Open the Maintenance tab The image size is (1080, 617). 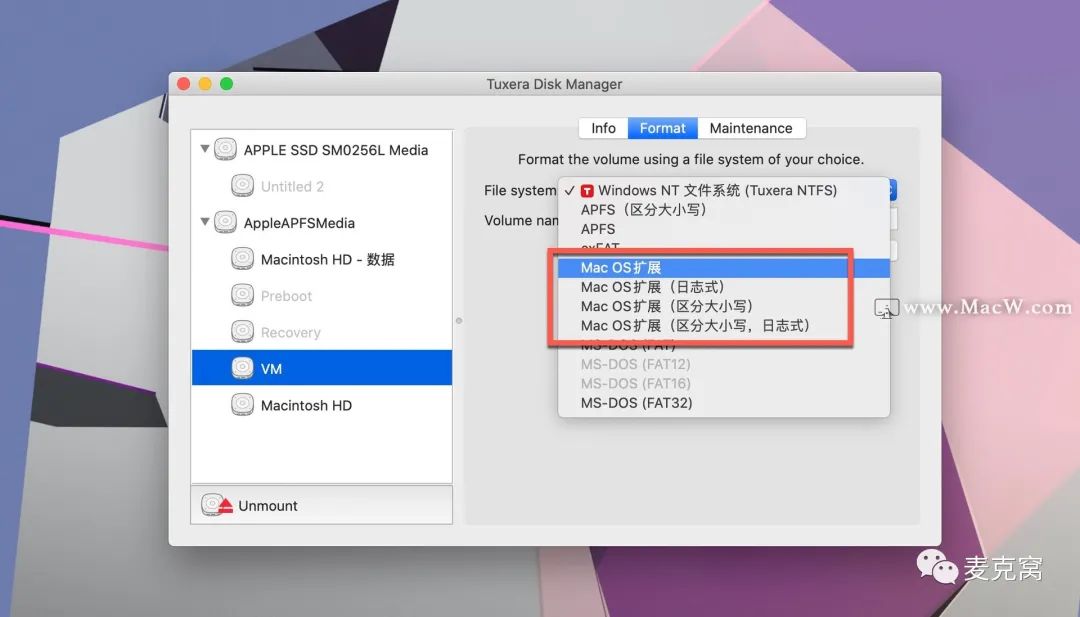point(751,128)
